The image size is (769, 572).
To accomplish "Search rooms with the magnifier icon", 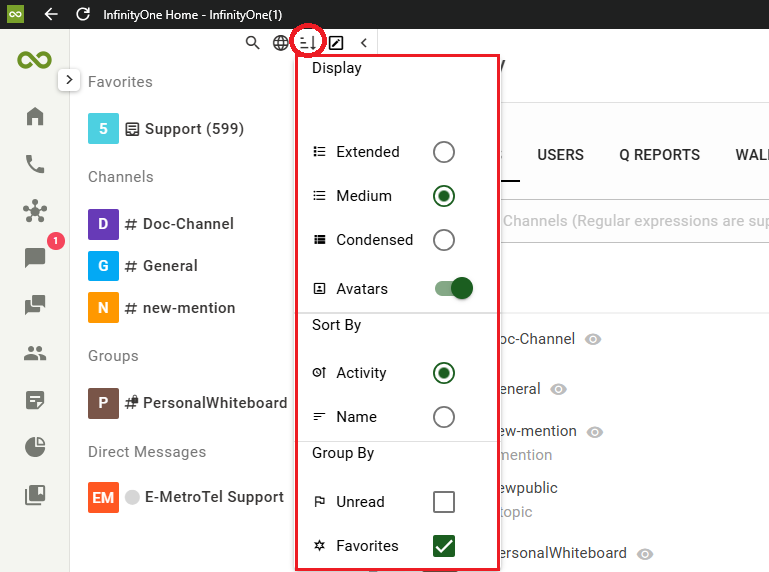I will pos(253,43).
